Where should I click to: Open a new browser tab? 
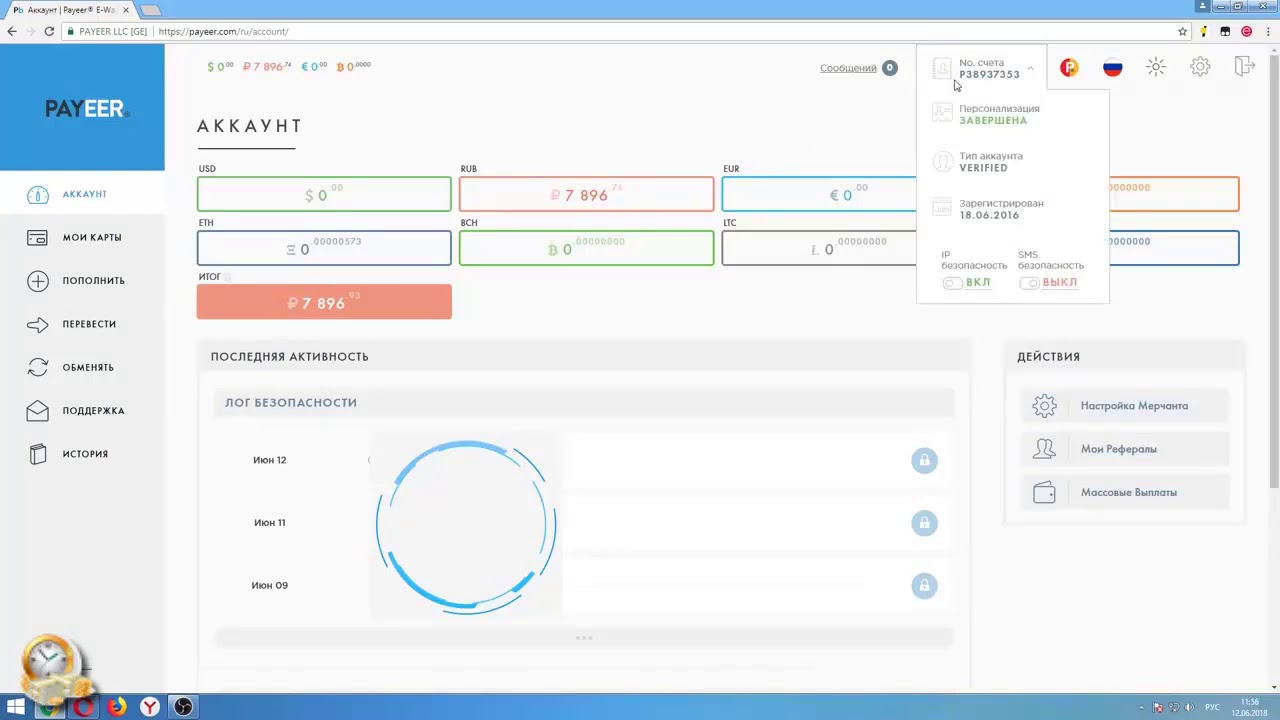tap(150, 10)
